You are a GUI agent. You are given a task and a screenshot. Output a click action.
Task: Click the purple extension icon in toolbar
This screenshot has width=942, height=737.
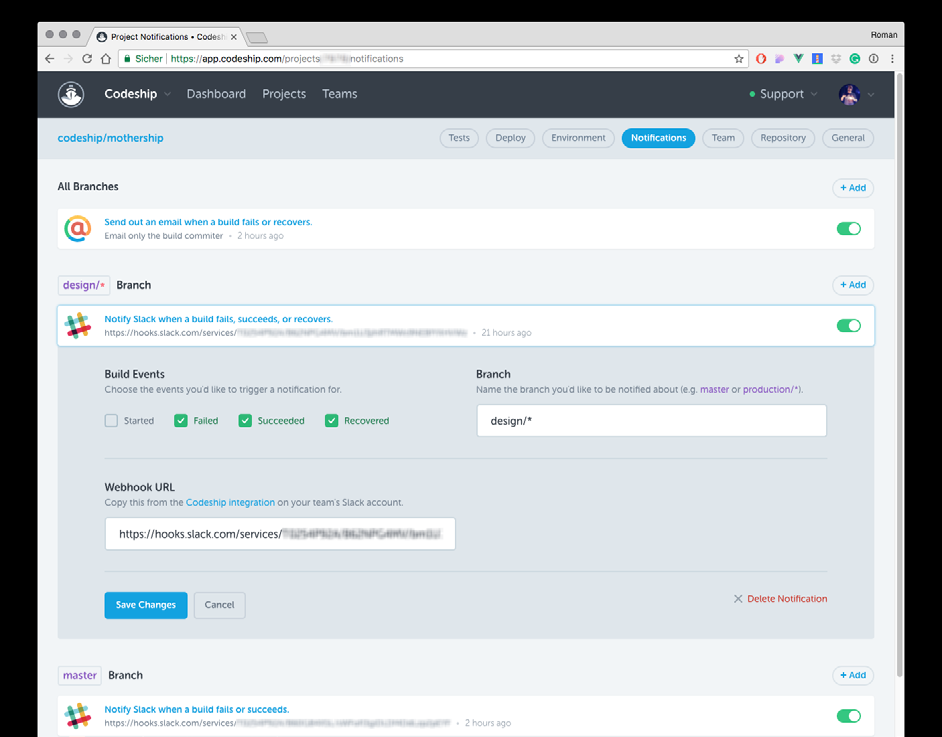(779, 59)
